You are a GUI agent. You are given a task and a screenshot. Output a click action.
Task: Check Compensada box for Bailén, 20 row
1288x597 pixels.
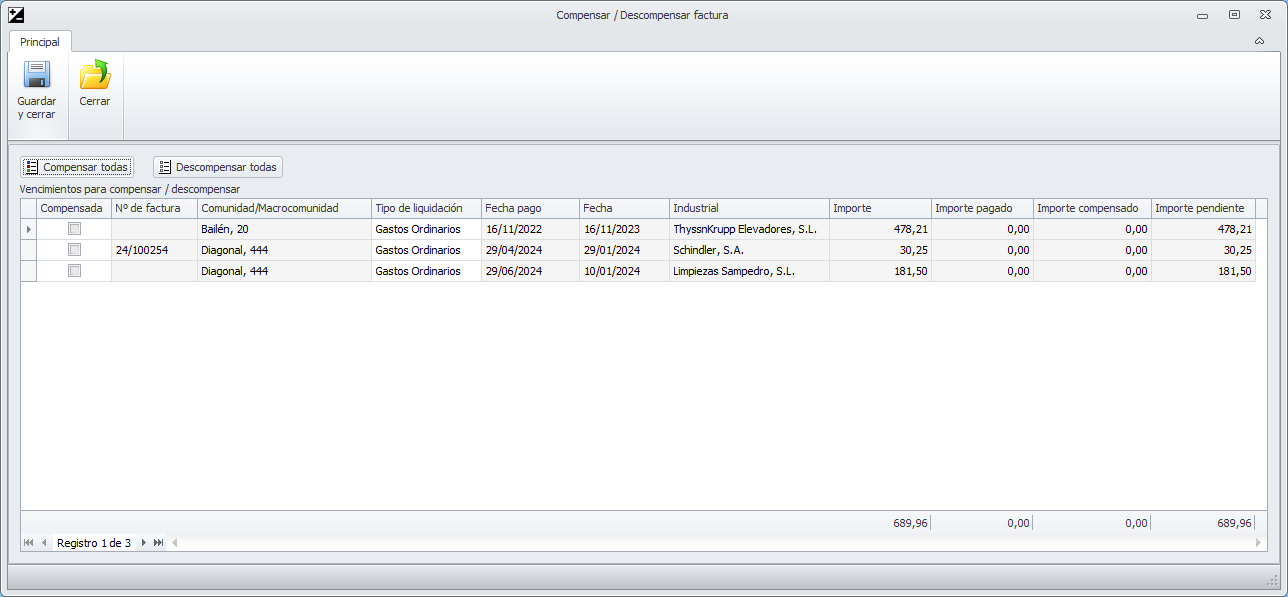[x=74, y=229]
